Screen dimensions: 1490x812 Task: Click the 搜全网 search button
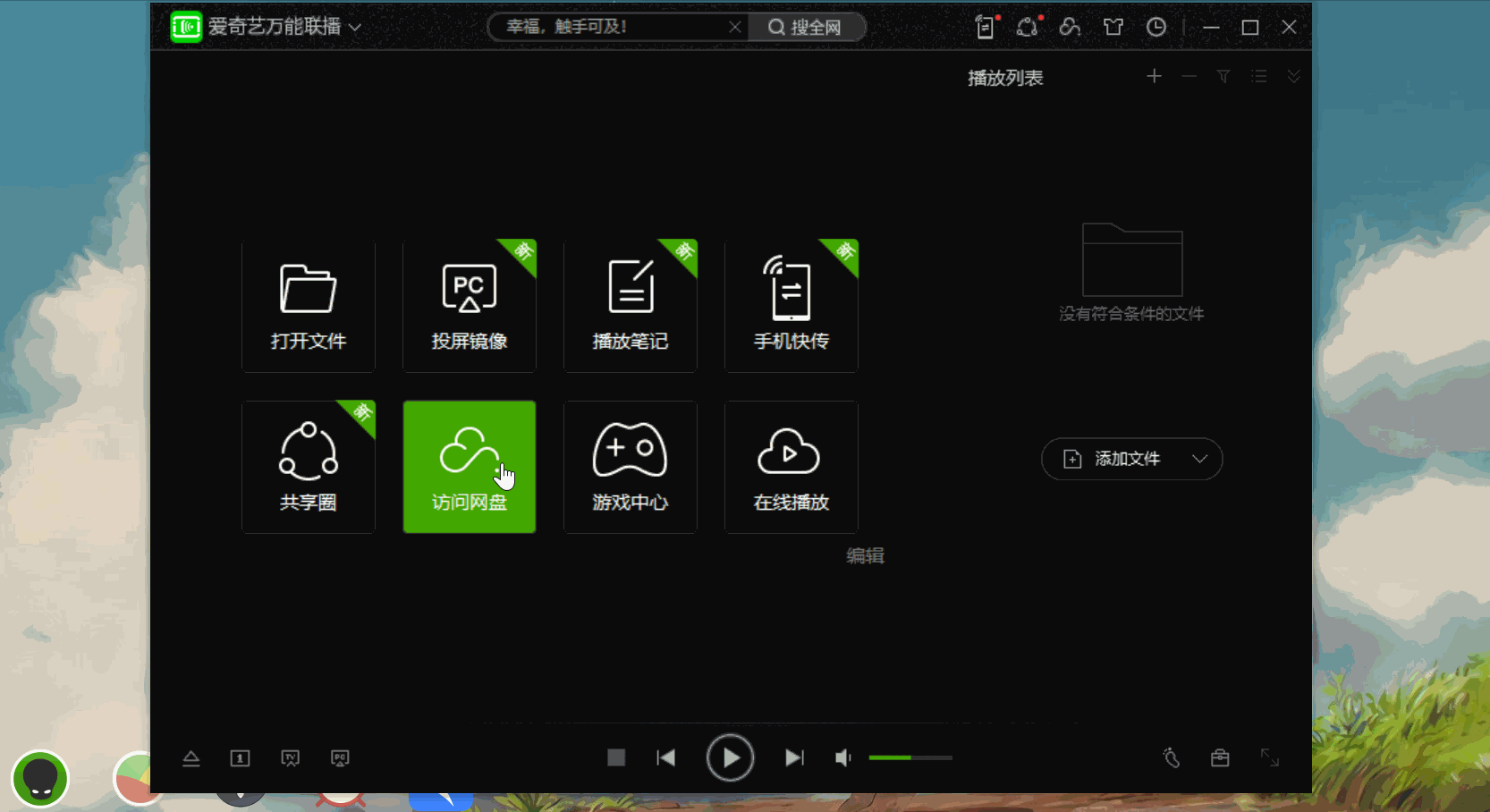[x=805, y=28]
